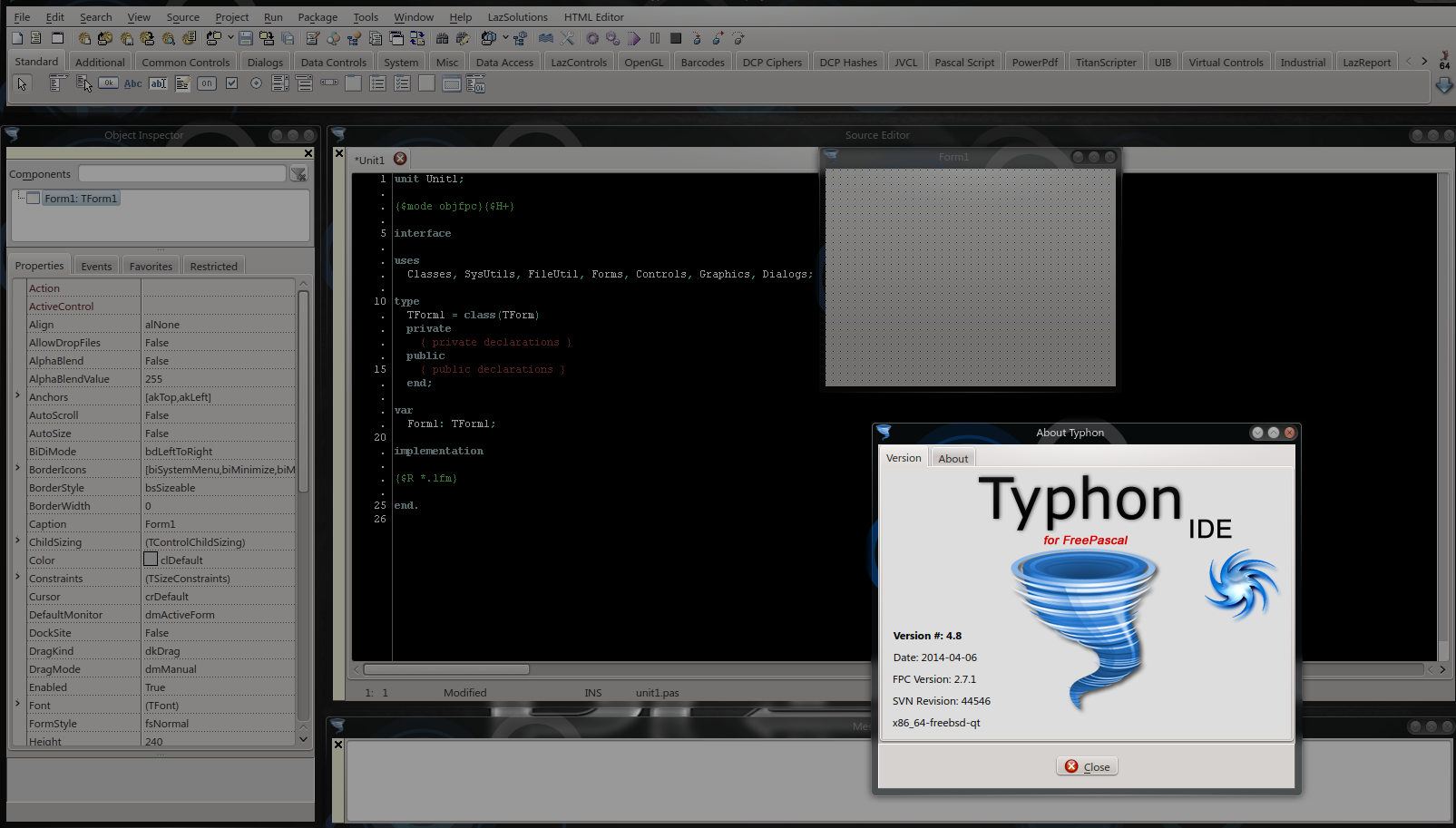Click the wrench and screwdriver tools icon
Screen dimensions: 1456x828
click(x=567, y=38)
